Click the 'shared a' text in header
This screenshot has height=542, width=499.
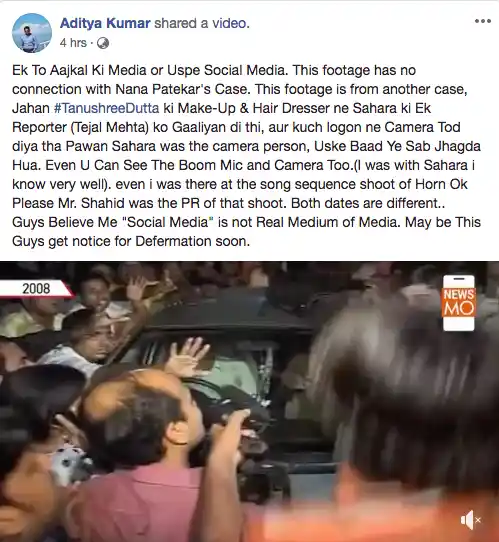point(181,24)
